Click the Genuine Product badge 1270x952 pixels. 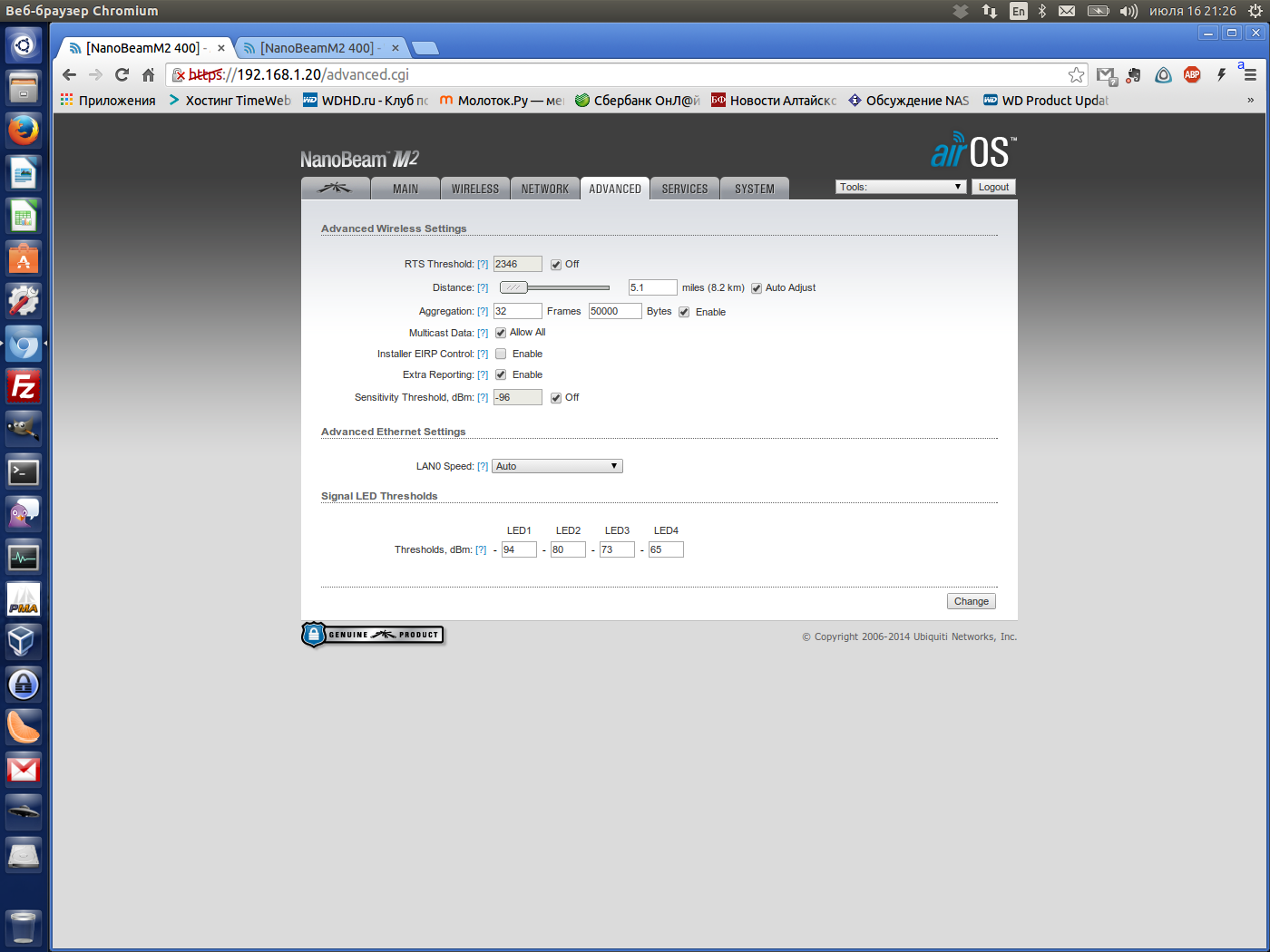(x=373, y=635)
